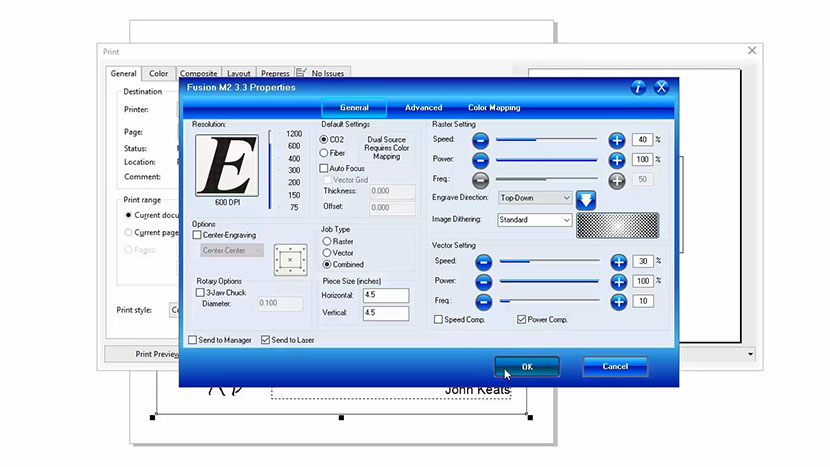This screenshot has width=830, height=467.
Task: Click the blue Engrave Direction arrow icon
Action: pyautogui.click(x=587, y=199)
